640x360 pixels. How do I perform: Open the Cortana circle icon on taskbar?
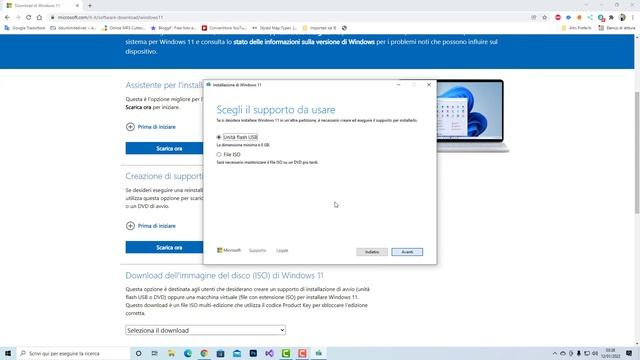tap(138, 353)
